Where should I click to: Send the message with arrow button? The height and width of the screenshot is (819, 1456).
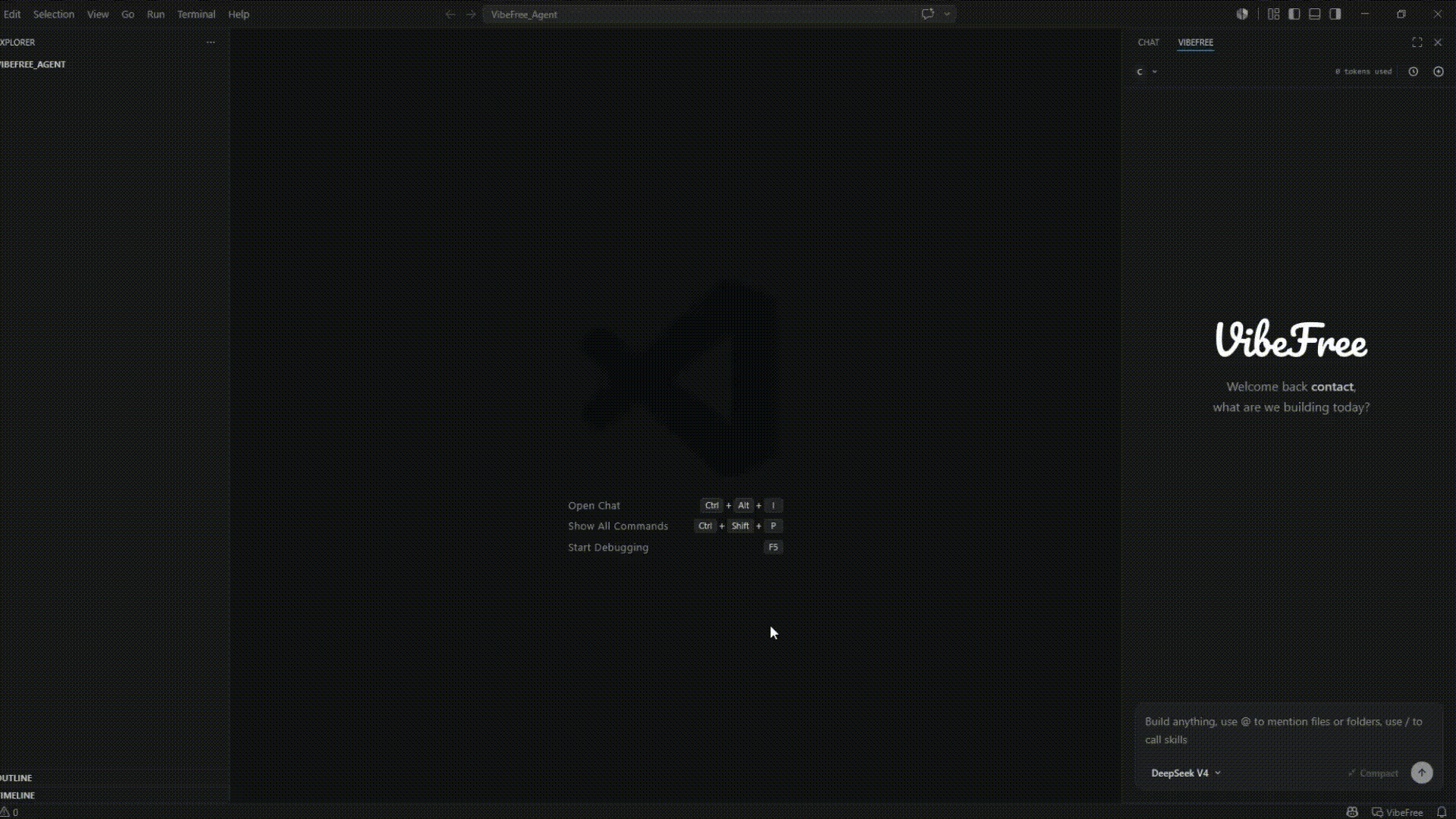[x=1422, y=773]
